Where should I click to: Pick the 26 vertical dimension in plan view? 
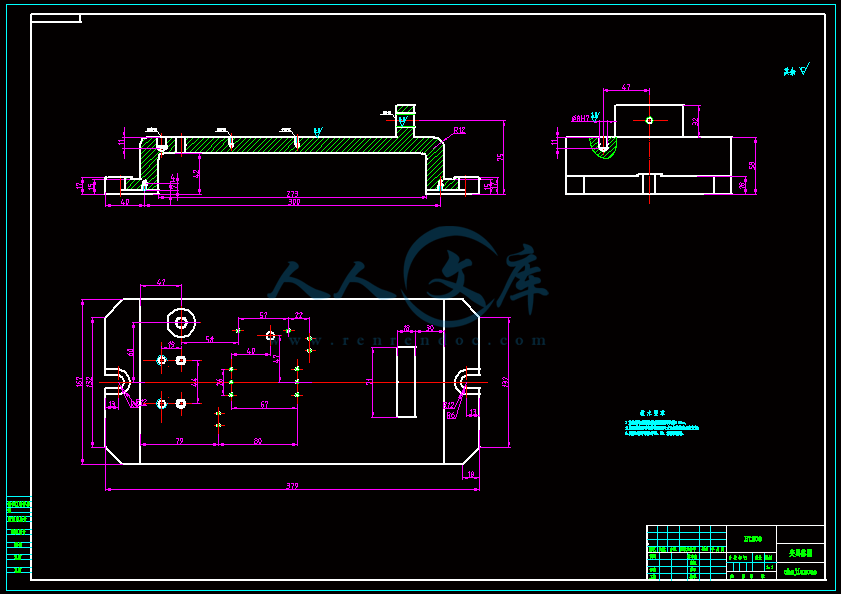point(219,383)
